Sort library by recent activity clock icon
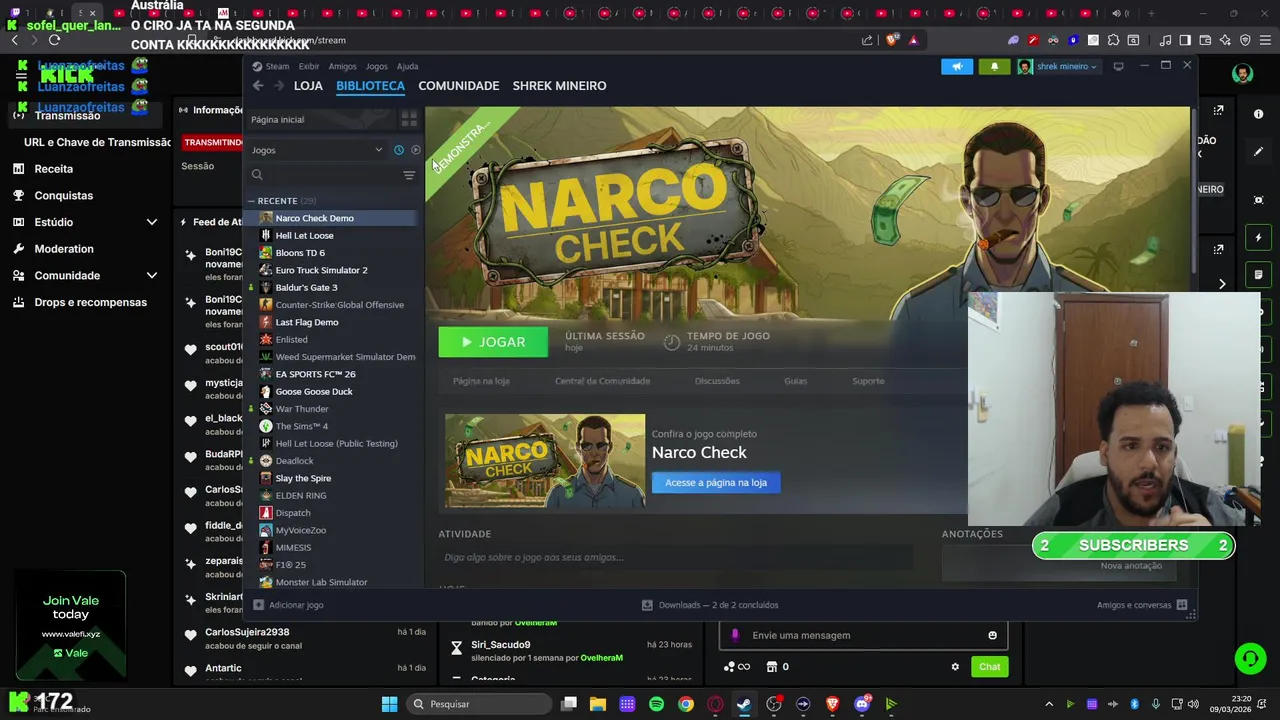The height and width of the screenshot is (720, 1280). 398,150
